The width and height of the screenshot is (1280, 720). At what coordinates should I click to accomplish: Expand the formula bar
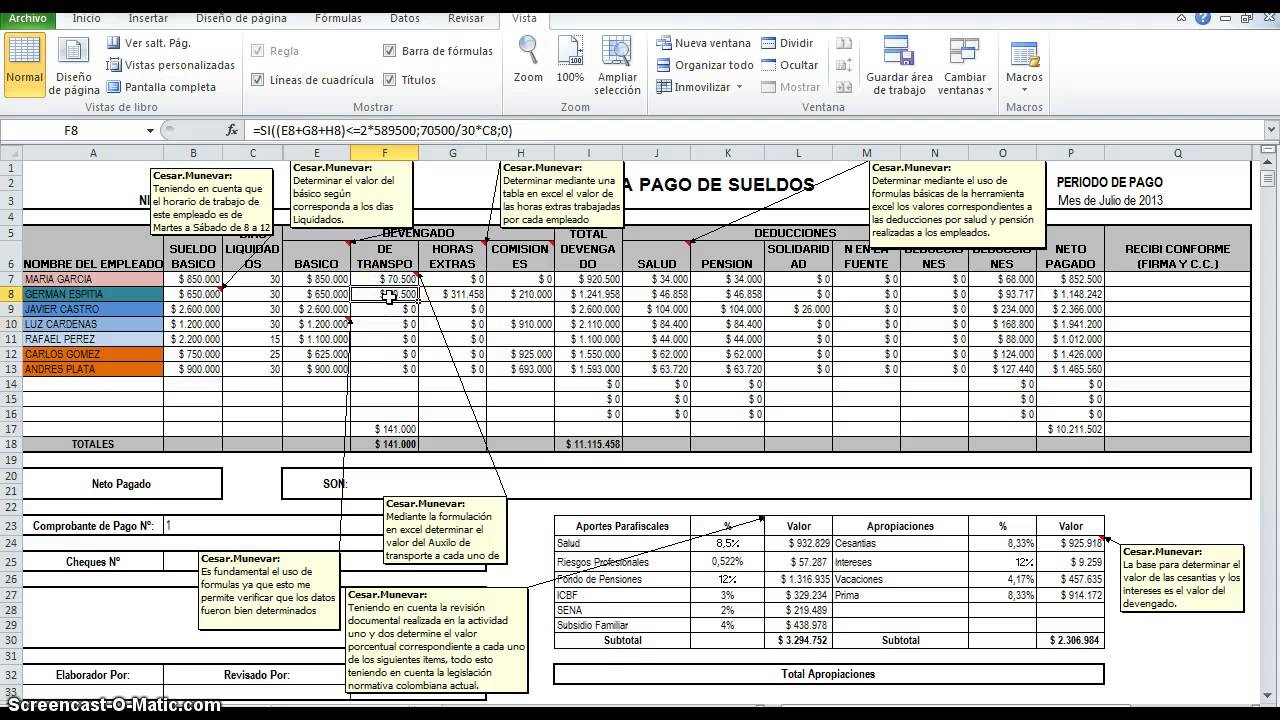[x=1271, y=130]
